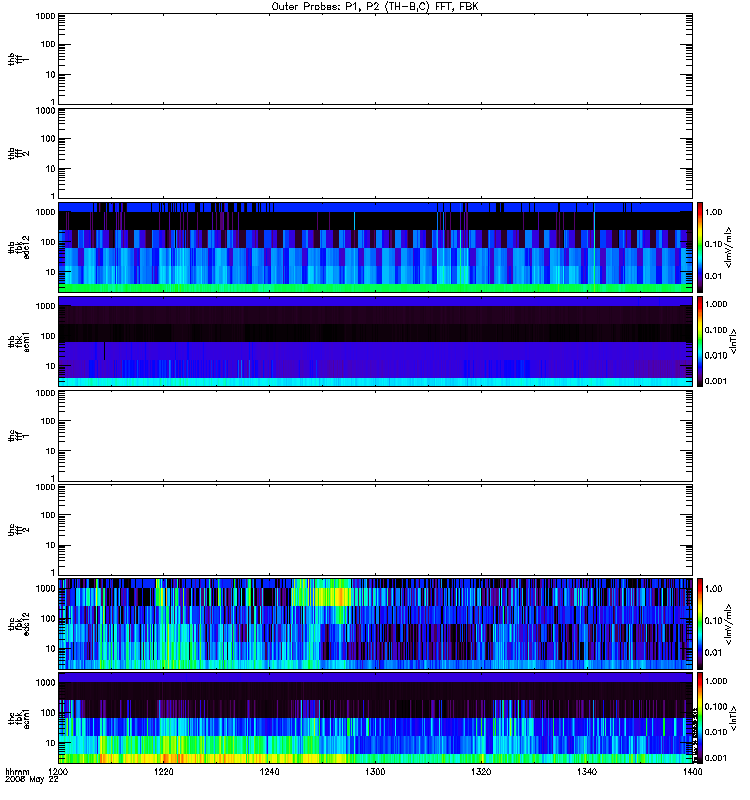Click the thb fbk edc12 spectrogram panel

(376, 247)
